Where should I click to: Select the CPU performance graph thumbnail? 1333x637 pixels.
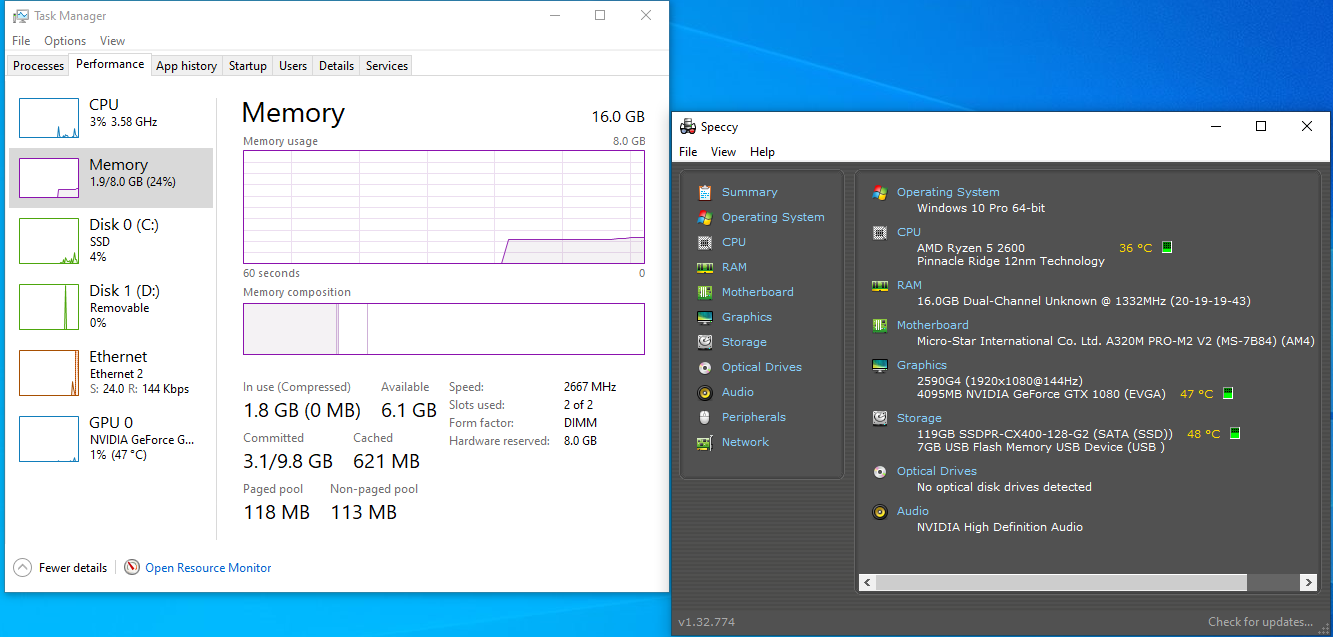coord(49,118)
